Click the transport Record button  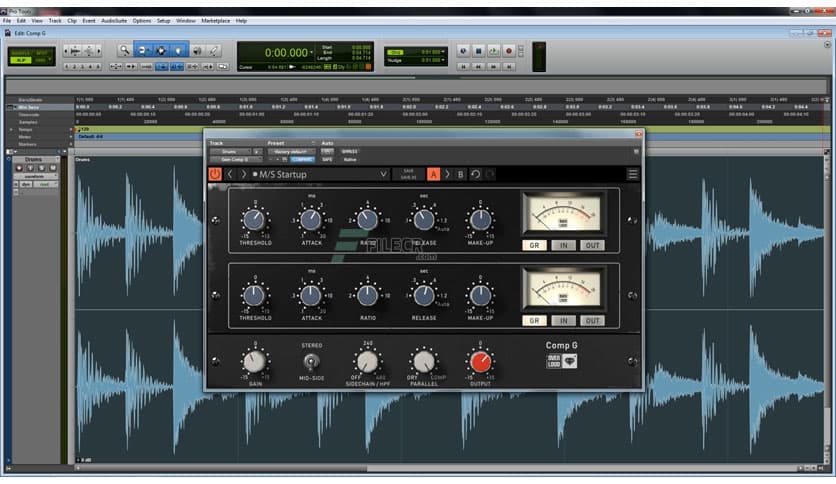pos(509,51)
